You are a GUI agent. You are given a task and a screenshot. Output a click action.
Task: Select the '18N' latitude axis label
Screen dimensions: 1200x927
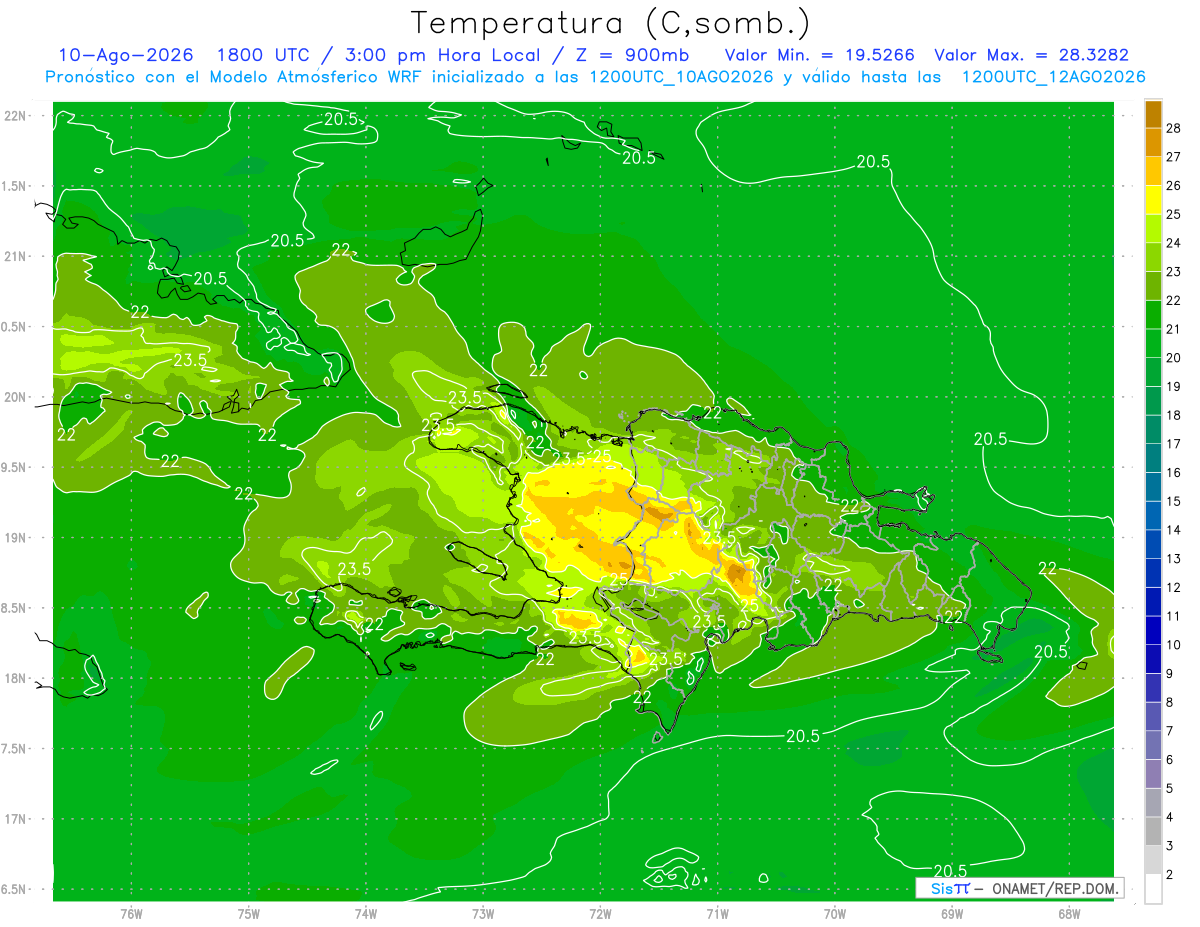15,678
